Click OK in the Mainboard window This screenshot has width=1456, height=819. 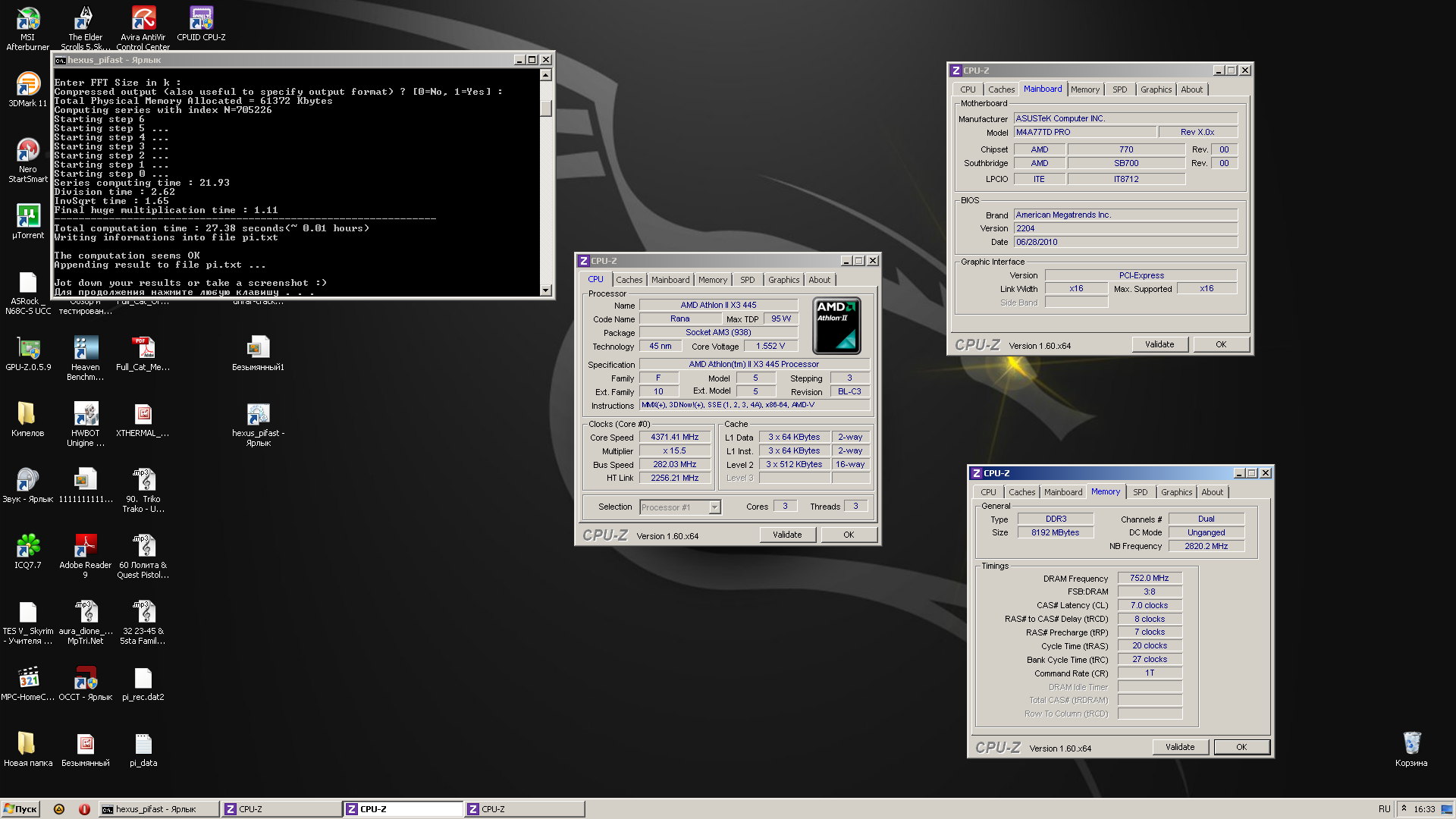point(1221,344)
